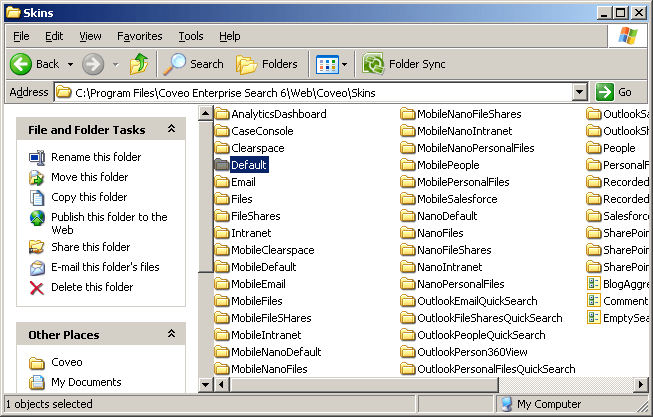Click the vertical scrollbar down arrow
The height and width of the screenshot is (417, 653).
click(x=205, y=385)
